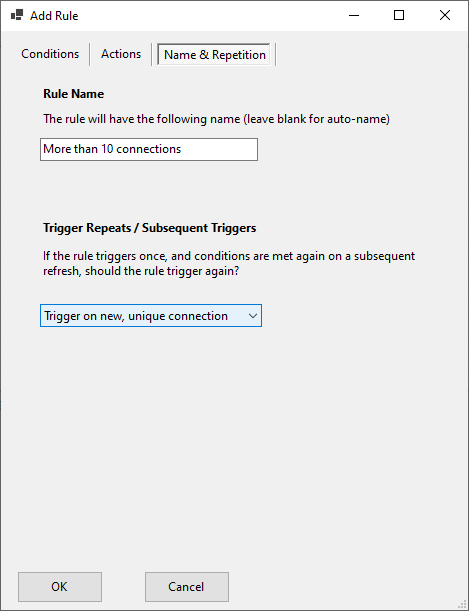
Task: Click the 'Trigger Repeats / Subsequent Triggers' heading
Action: (150, 228)
